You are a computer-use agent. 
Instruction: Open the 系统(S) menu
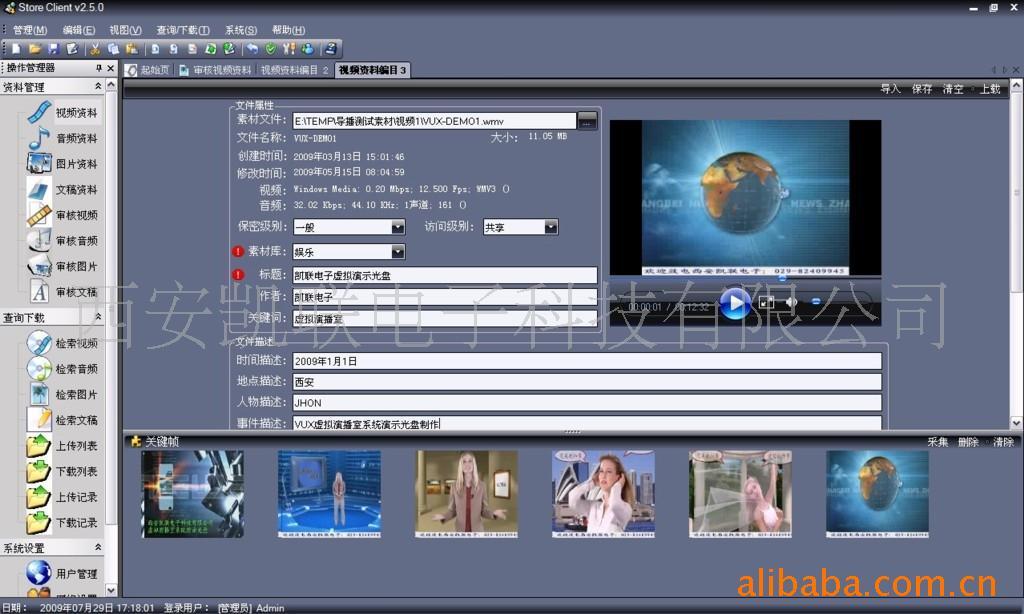(241, 30)
